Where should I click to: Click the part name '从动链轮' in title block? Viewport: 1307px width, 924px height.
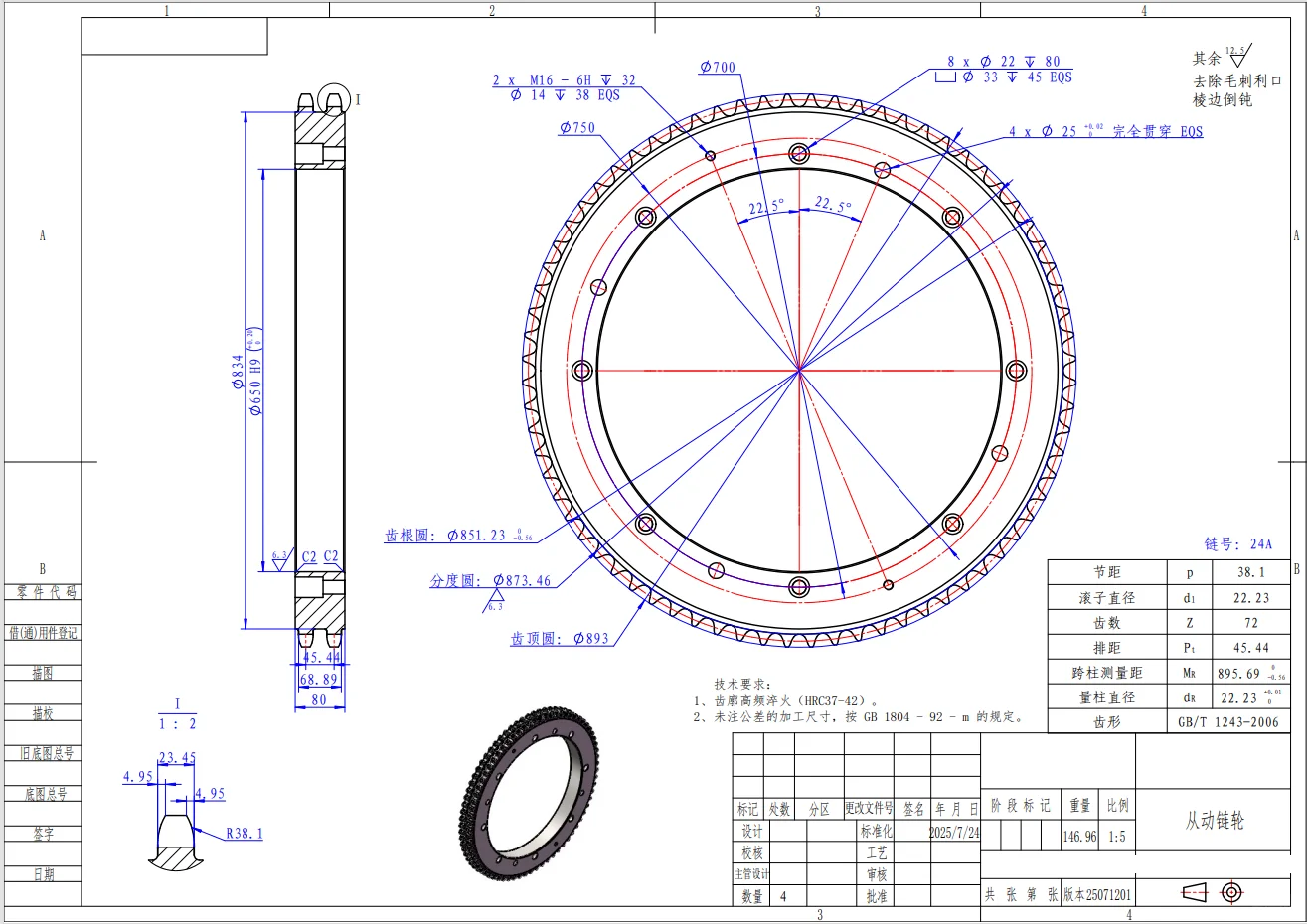tap(1214, 821)
